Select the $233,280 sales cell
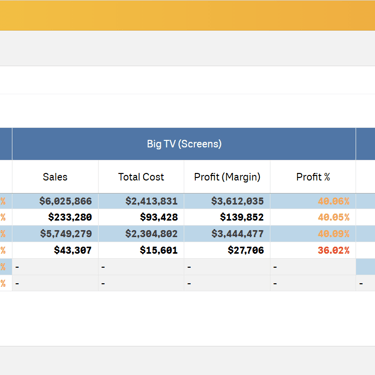375x375 pixels. (55, 217)
